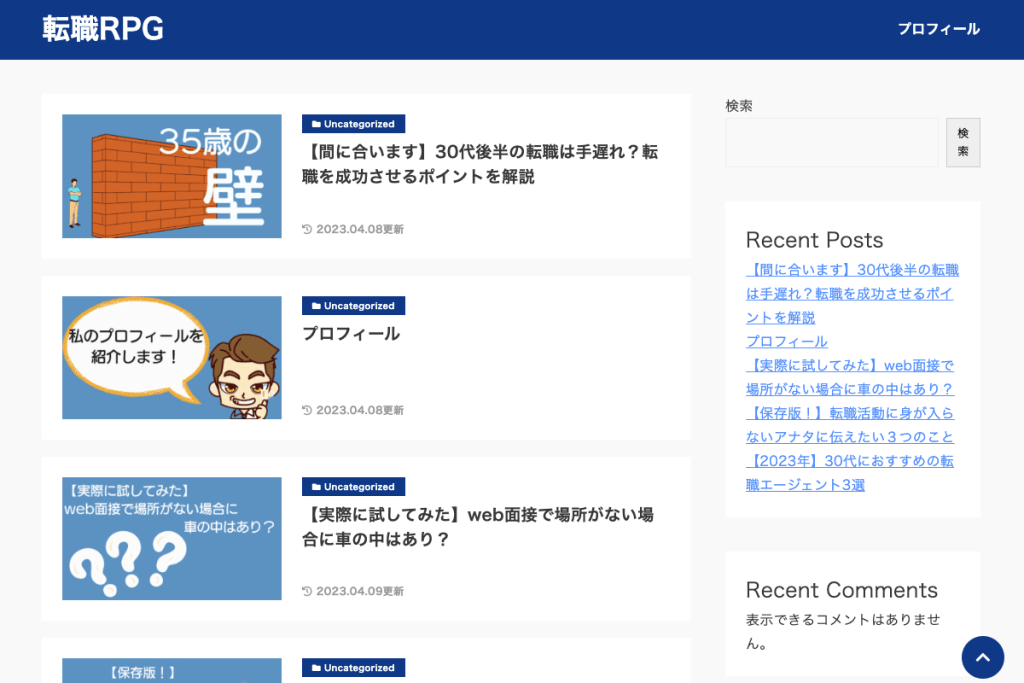Click Uncategorized tag on web面接 post
1024x683 pixels.
pos(353,487)
